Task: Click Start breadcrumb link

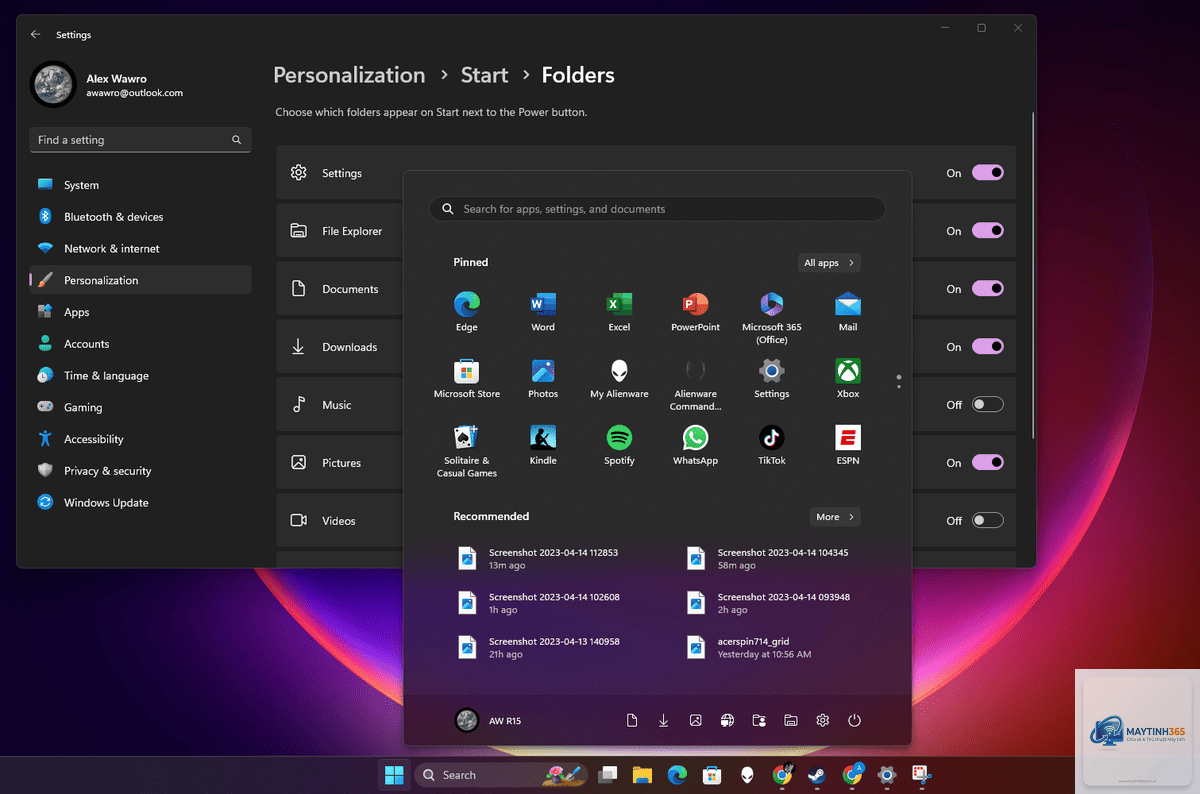Action: 484,75
